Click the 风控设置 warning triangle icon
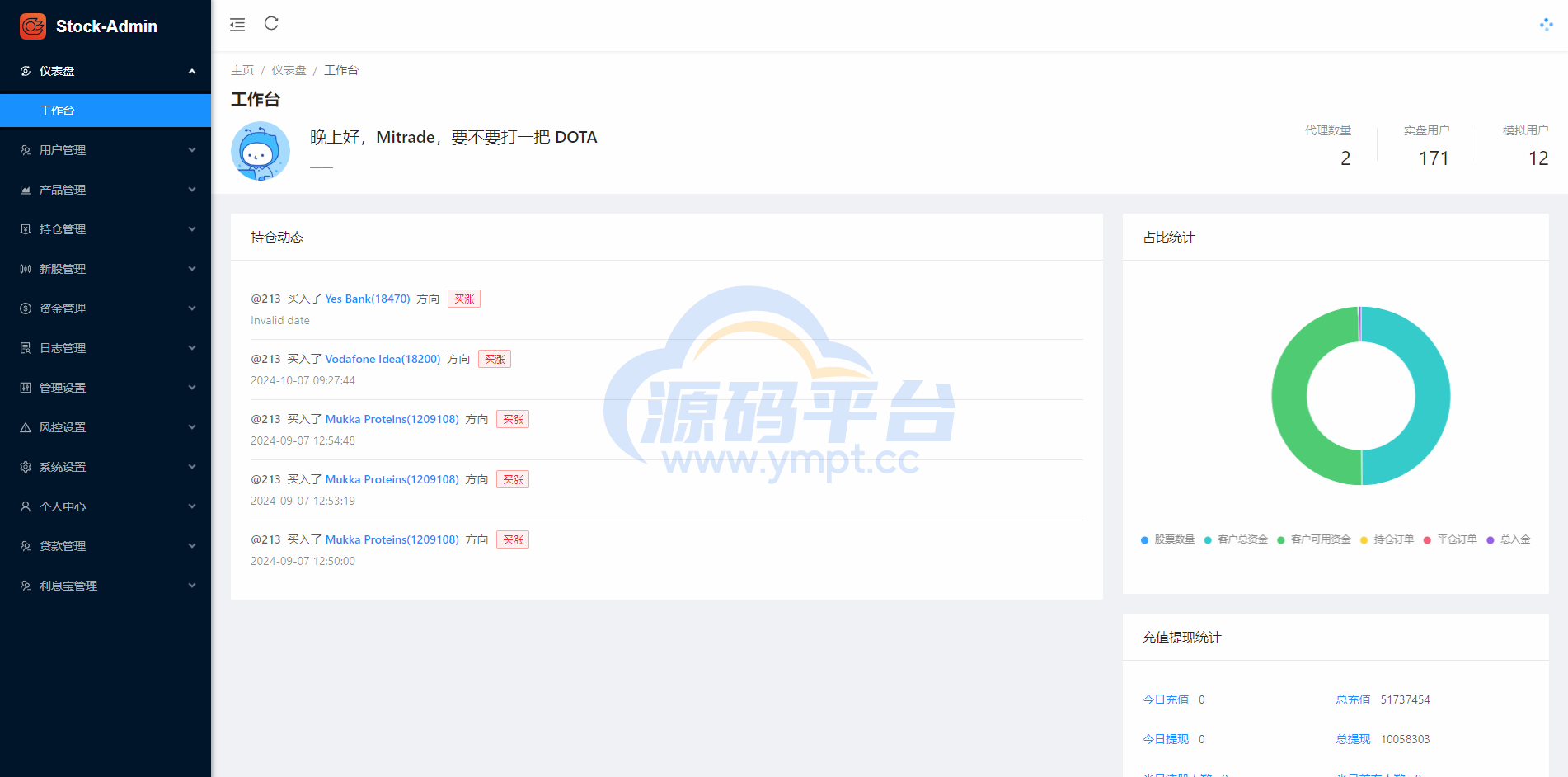The height and width of the screenshot is (777, 1568). pyautogui.click(x=26, y=427)
